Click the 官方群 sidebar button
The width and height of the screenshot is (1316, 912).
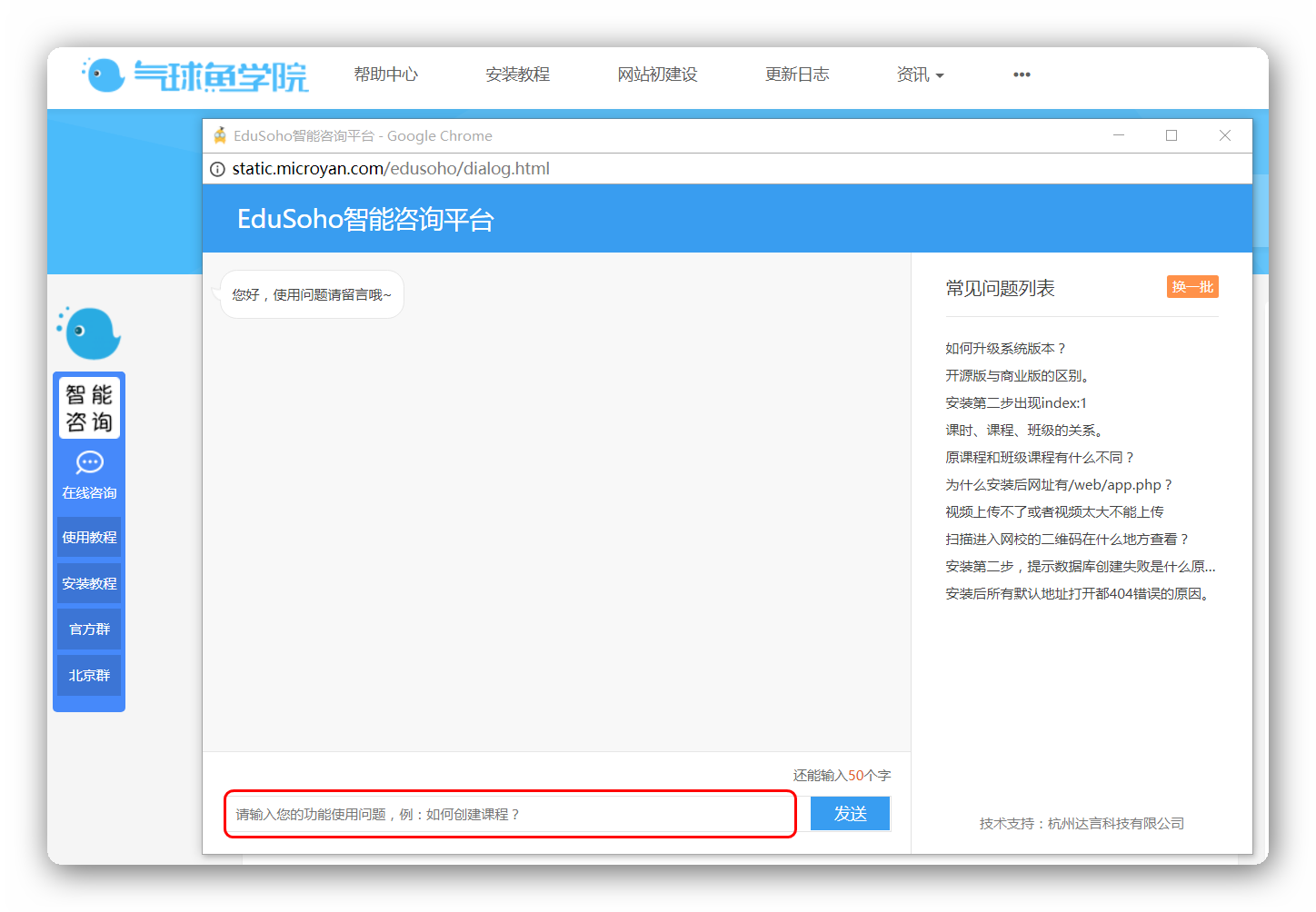tap(89, 629)
